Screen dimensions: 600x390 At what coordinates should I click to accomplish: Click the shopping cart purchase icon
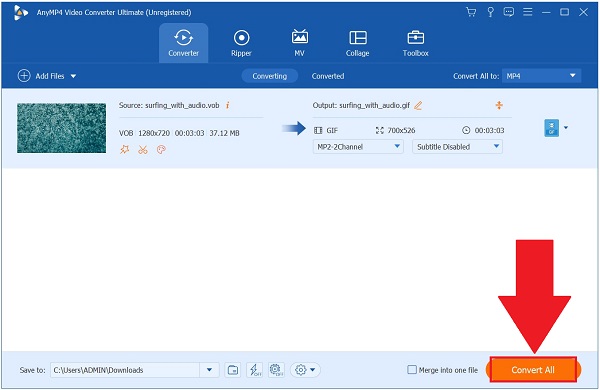pyautogui.click(x=471, y=12)
